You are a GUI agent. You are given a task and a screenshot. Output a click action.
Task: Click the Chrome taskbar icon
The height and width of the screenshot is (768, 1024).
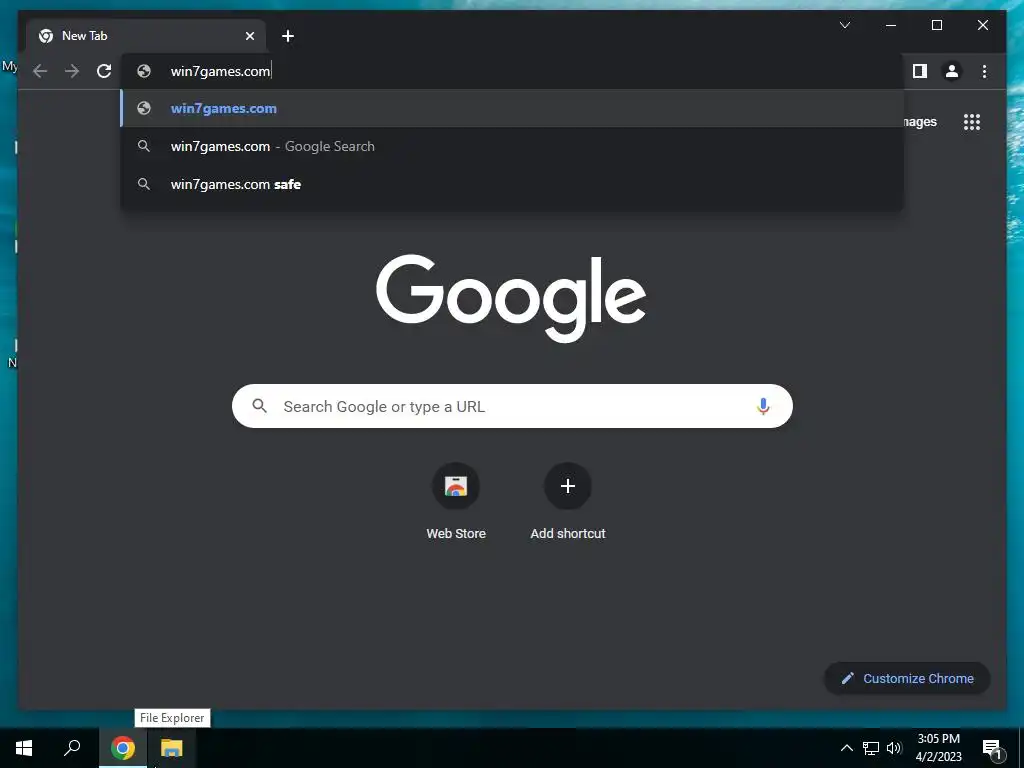(x=123, y=748)
